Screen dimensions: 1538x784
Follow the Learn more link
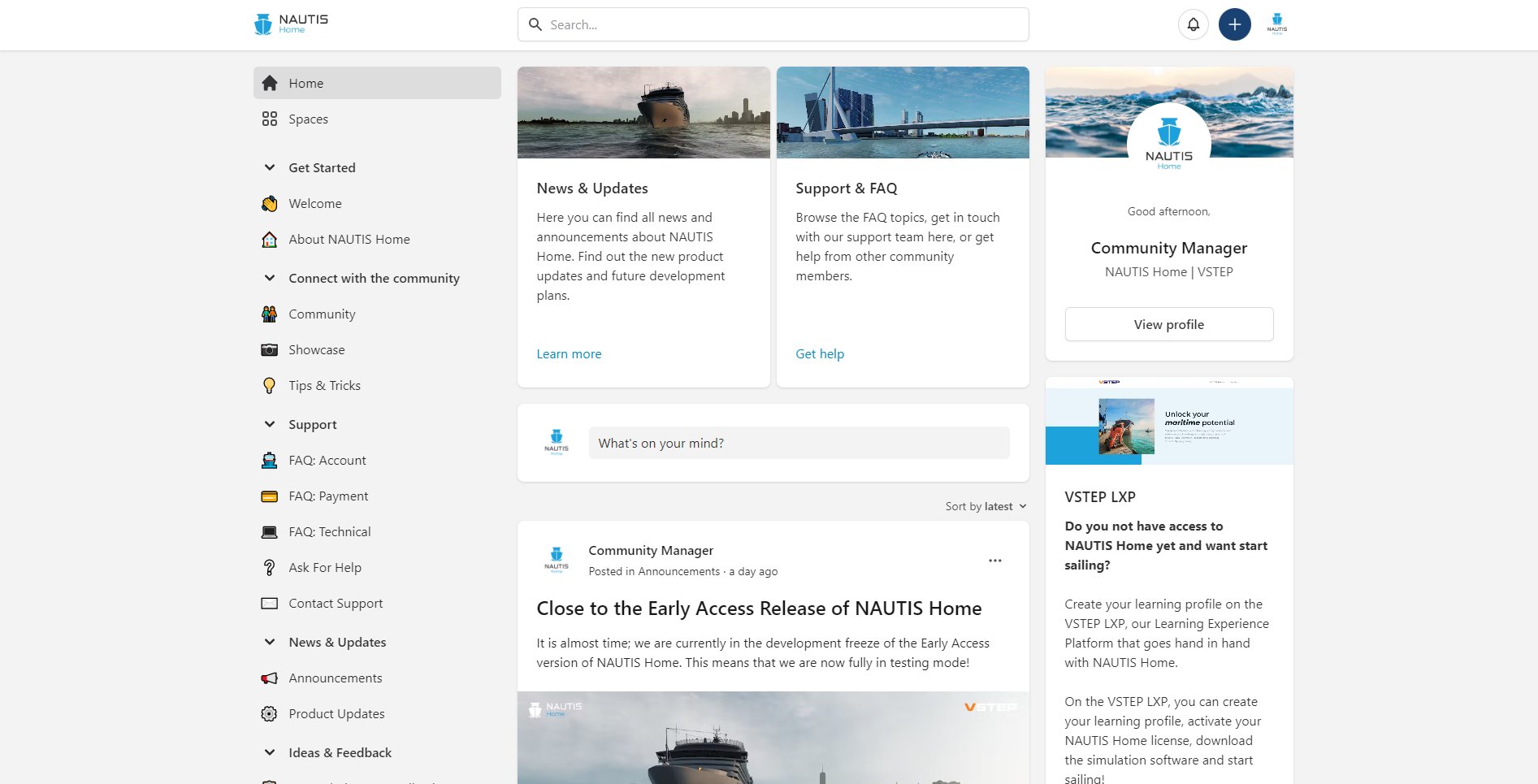pyautogui.click(x=569, y=353)
